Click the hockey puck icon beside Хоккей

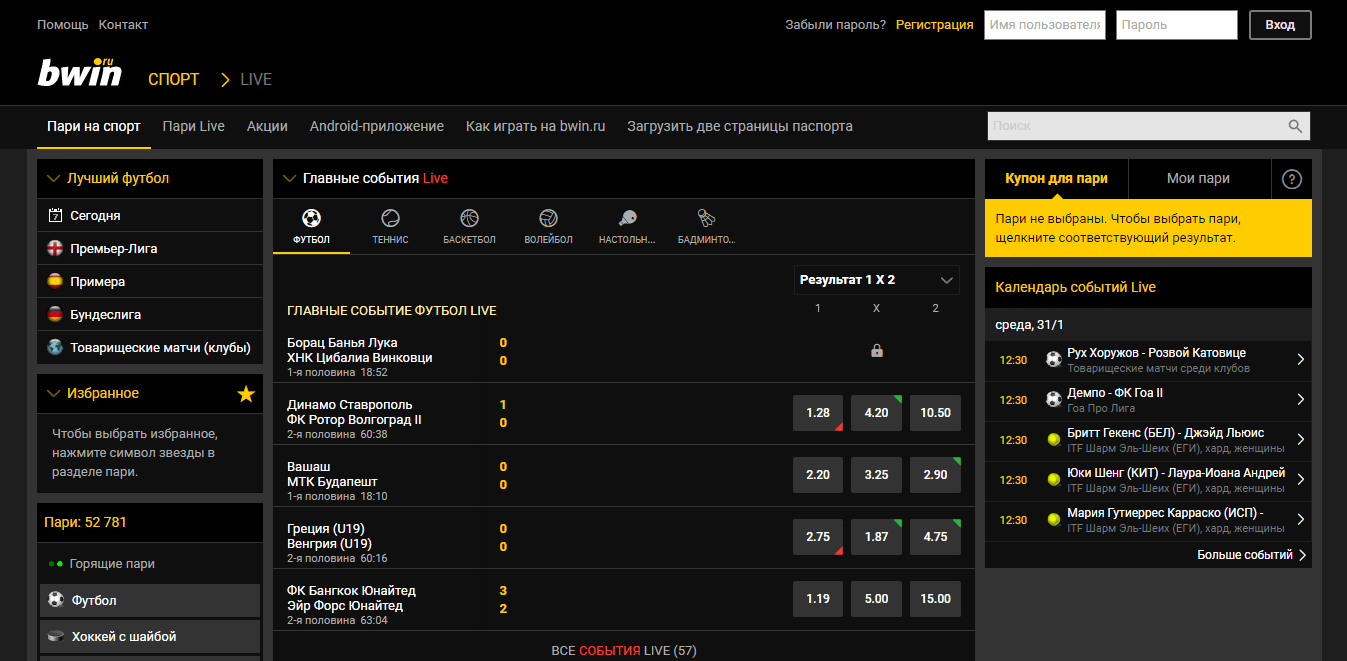56,636
